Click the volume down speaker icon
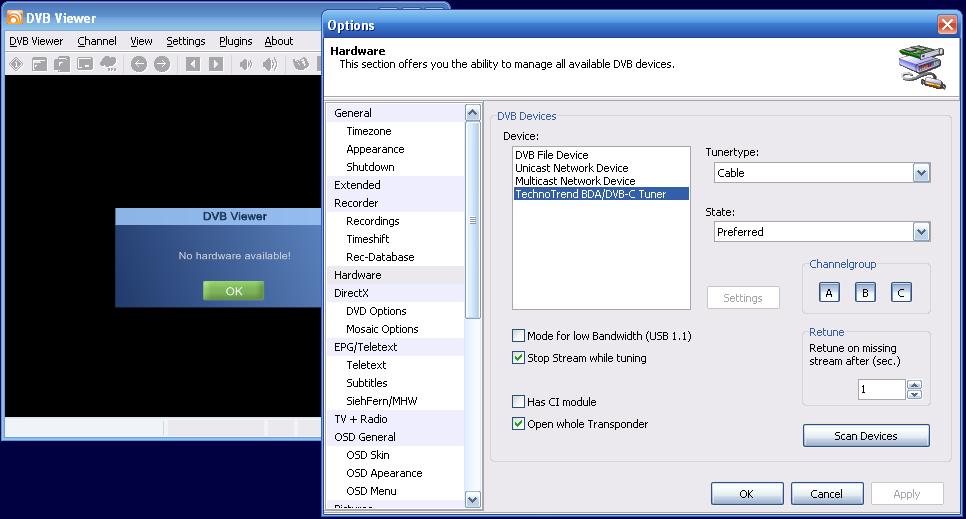Screen dimensions: 966x519 click(x=246, y=64)
